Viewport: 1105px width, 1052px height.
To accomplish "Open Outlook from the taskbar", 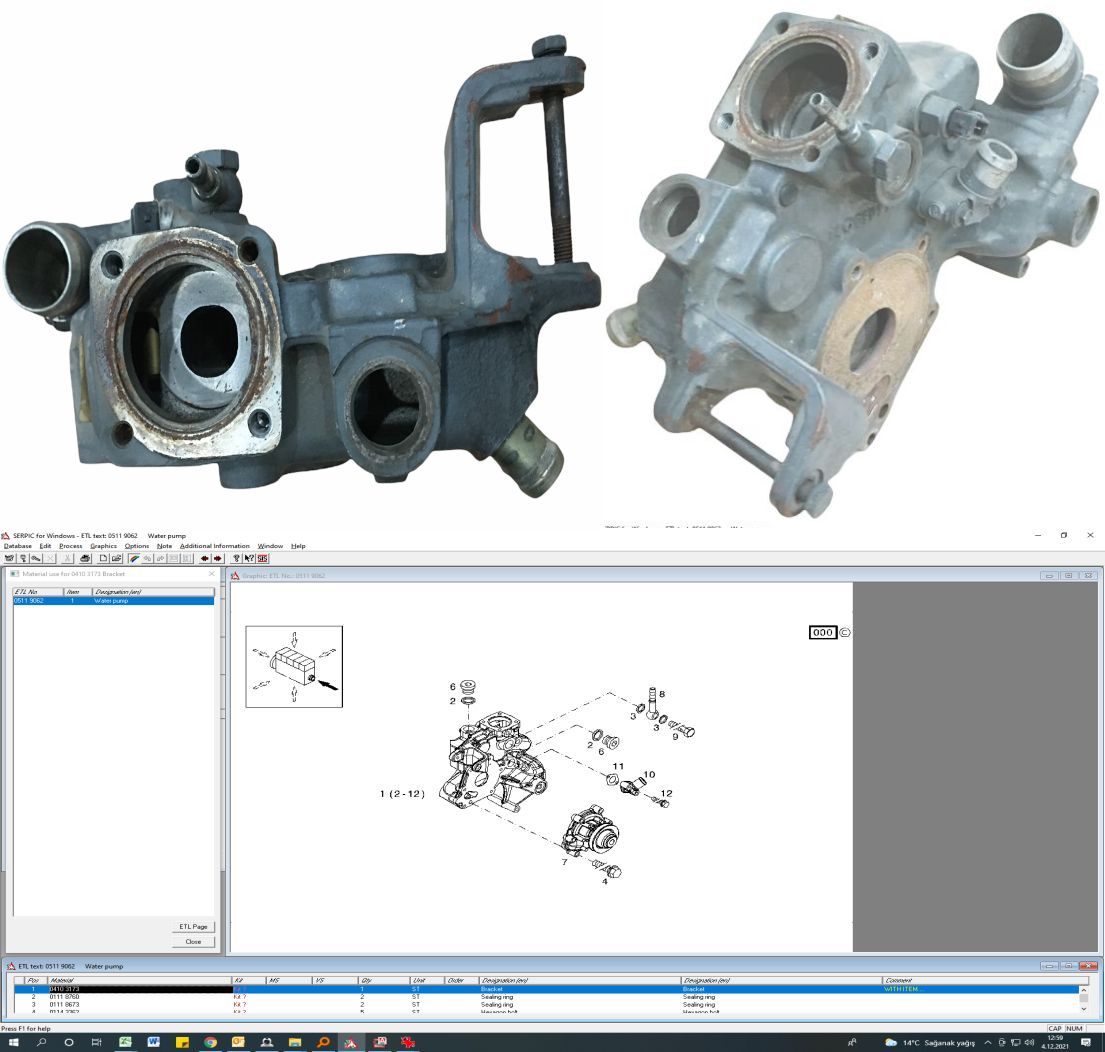I will click(x=238, y=1042).
